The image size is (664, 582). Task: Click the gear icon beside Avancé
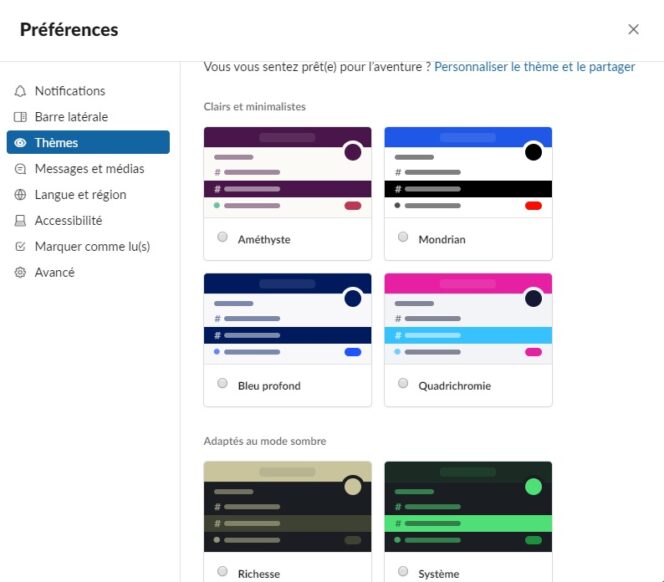20,272
